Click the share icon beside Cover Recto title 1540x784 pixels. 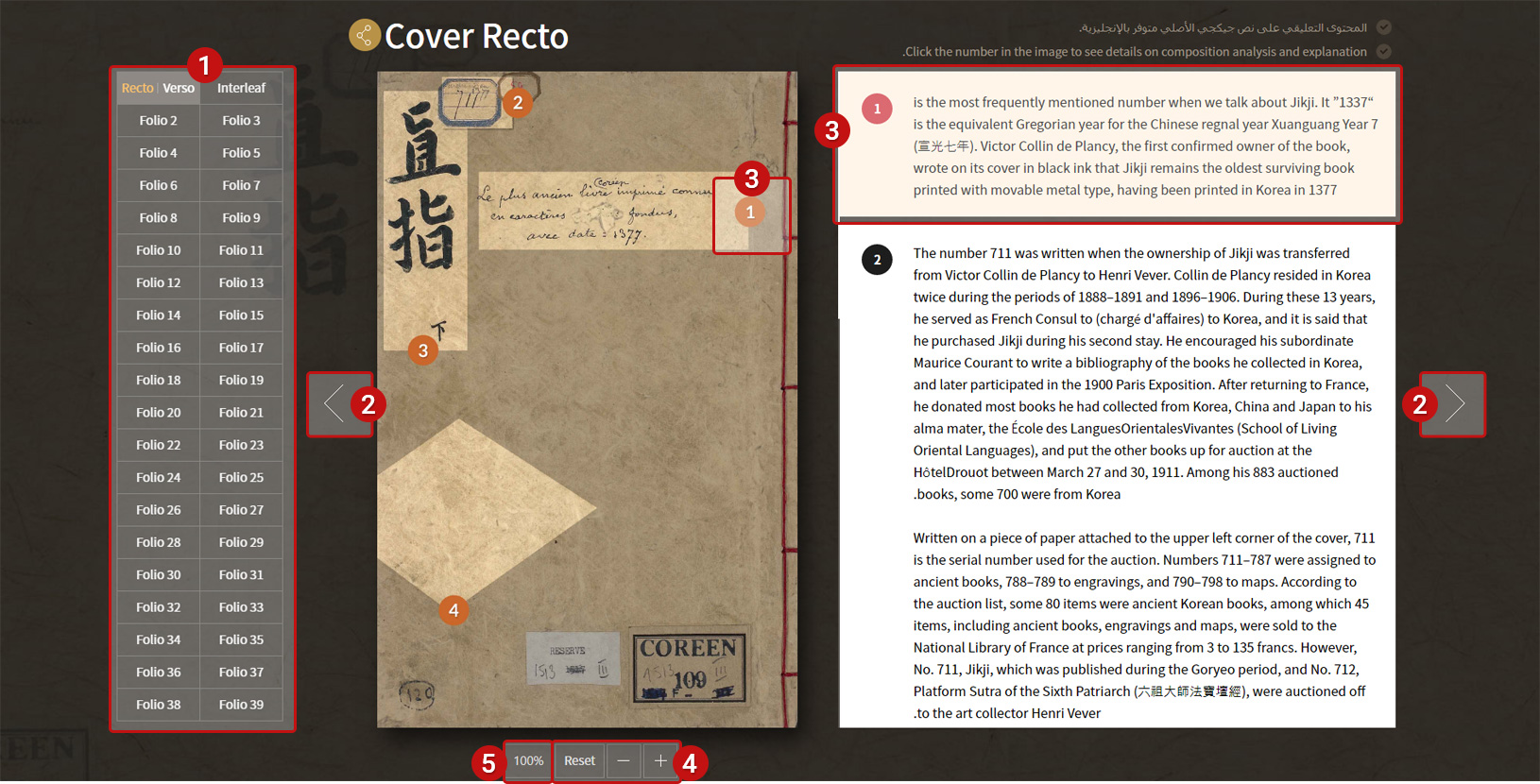tap(364, 36)
